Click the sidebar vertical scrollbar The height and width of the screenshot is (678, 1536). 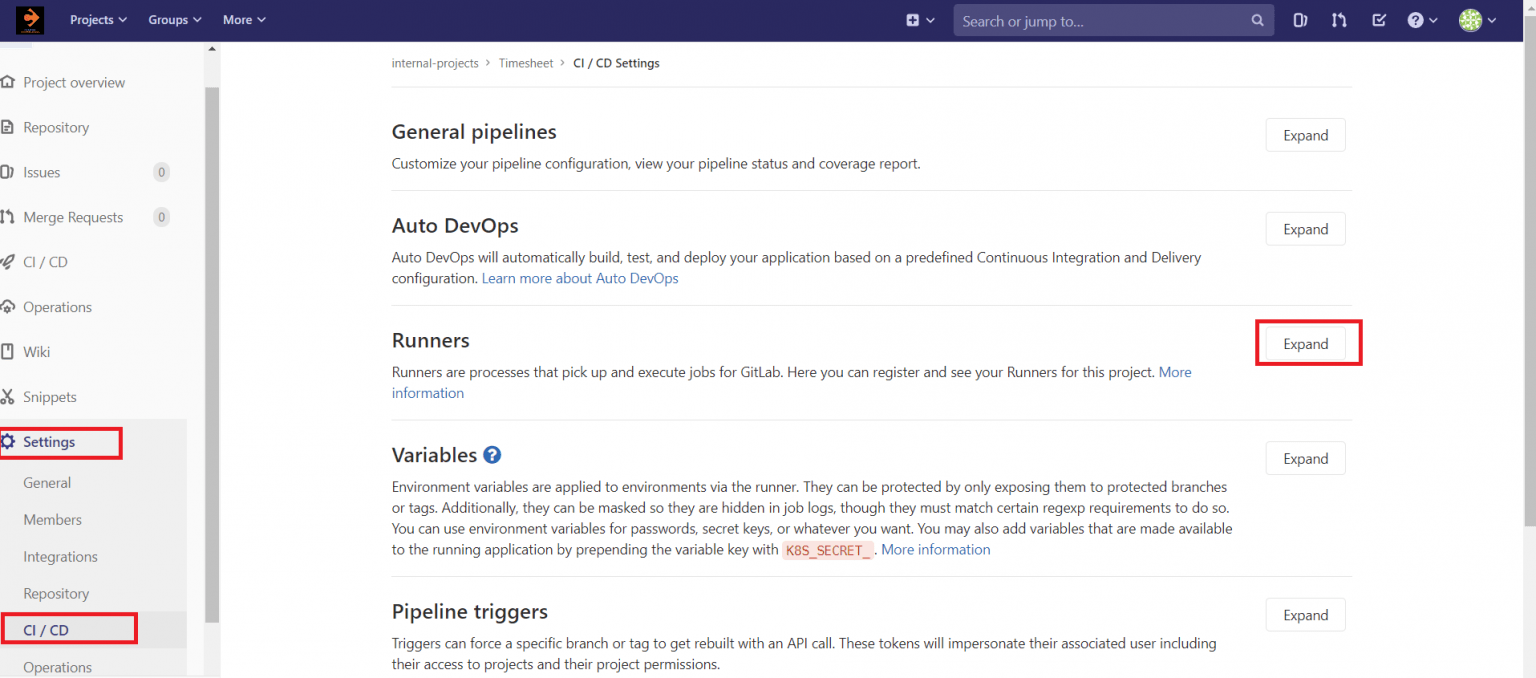coord(211,355)
